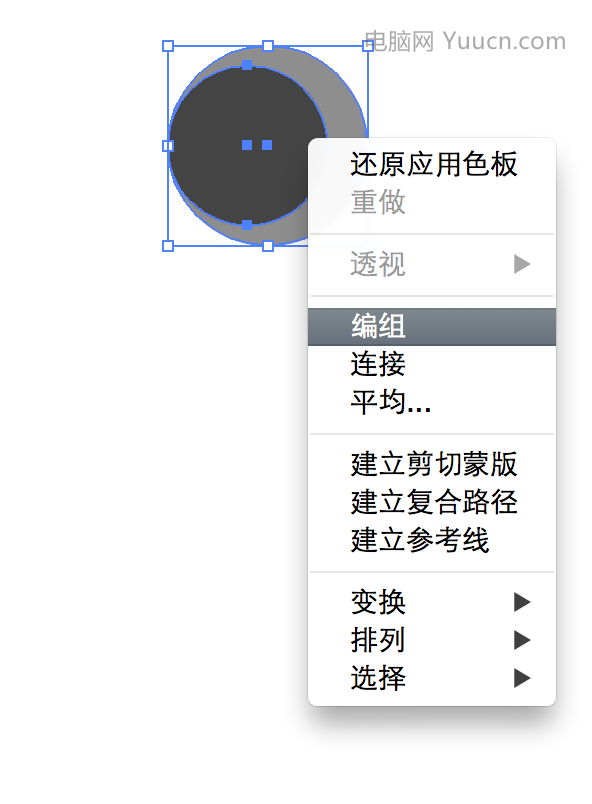Image resolution: width=592 pixels, height=804 pixels.
Task: Click the dark circle's top anchor point
Action: click(x=247, y=65)
